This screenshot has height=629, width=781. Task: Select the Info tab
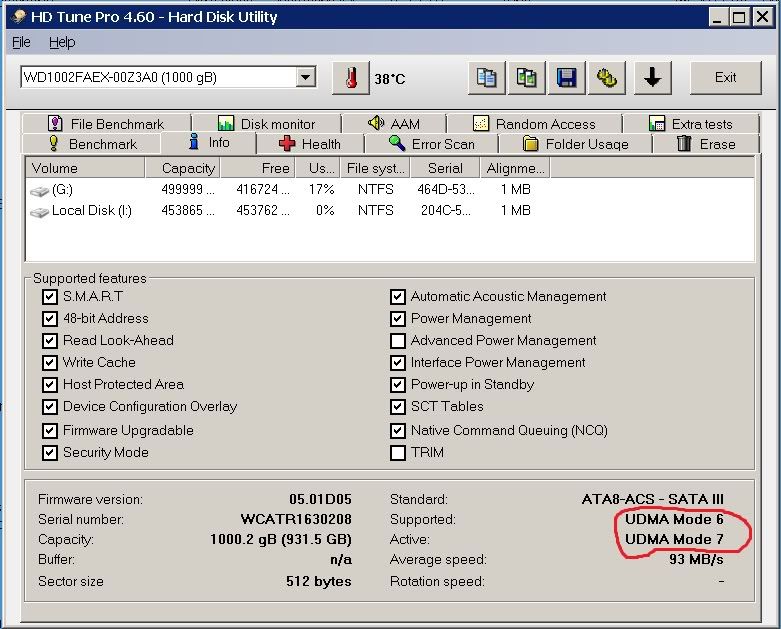pos(209,142)
